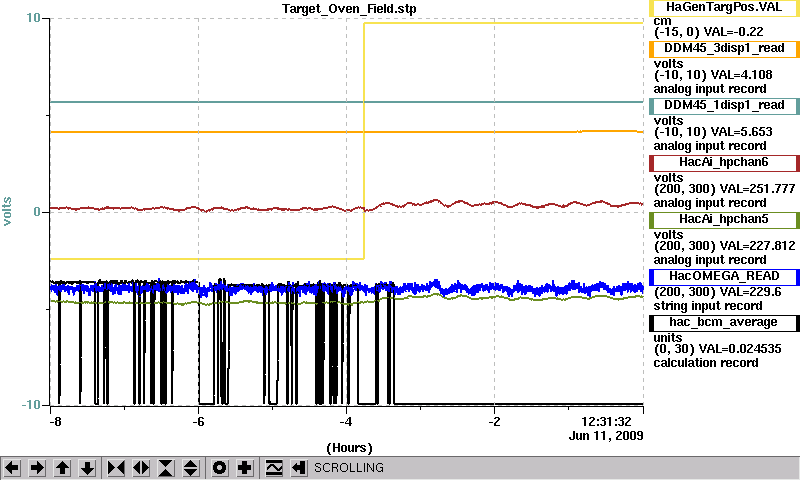Select the DDM45_3disp1_read legend entry
The height and width of the screenshot is (480, 800).
point(724,48)
